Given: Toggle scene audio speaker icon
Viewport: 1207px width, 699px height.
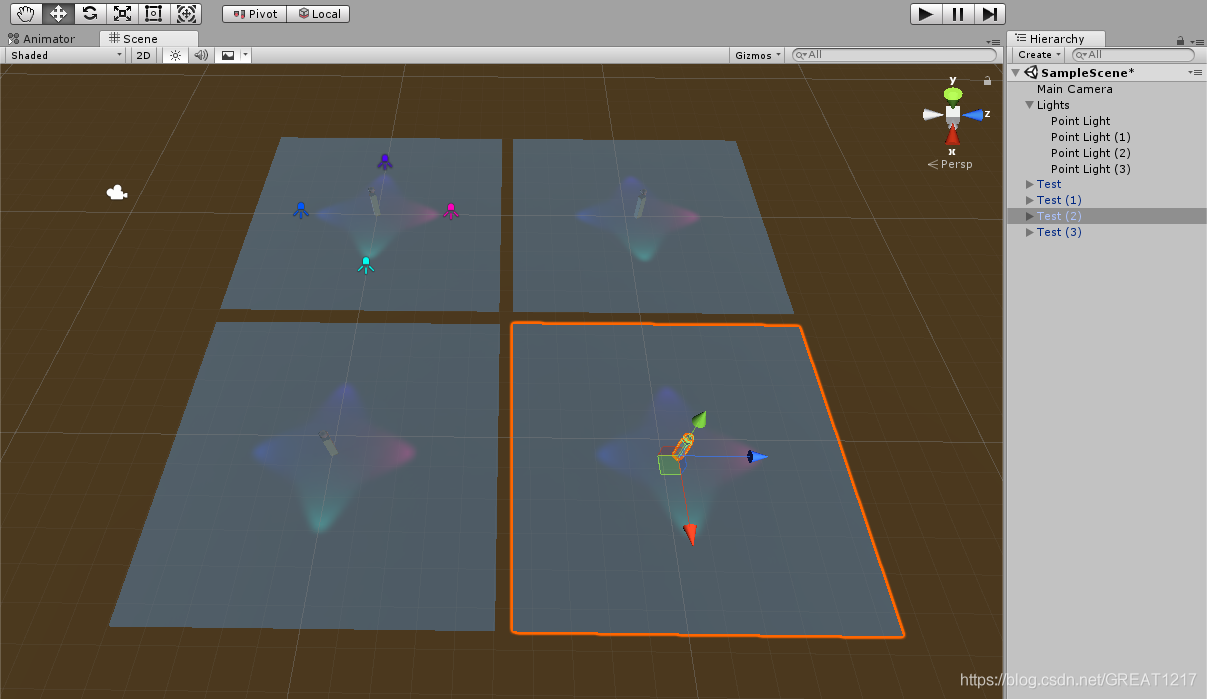Looking at the screenshot, I should click(201, 55).
